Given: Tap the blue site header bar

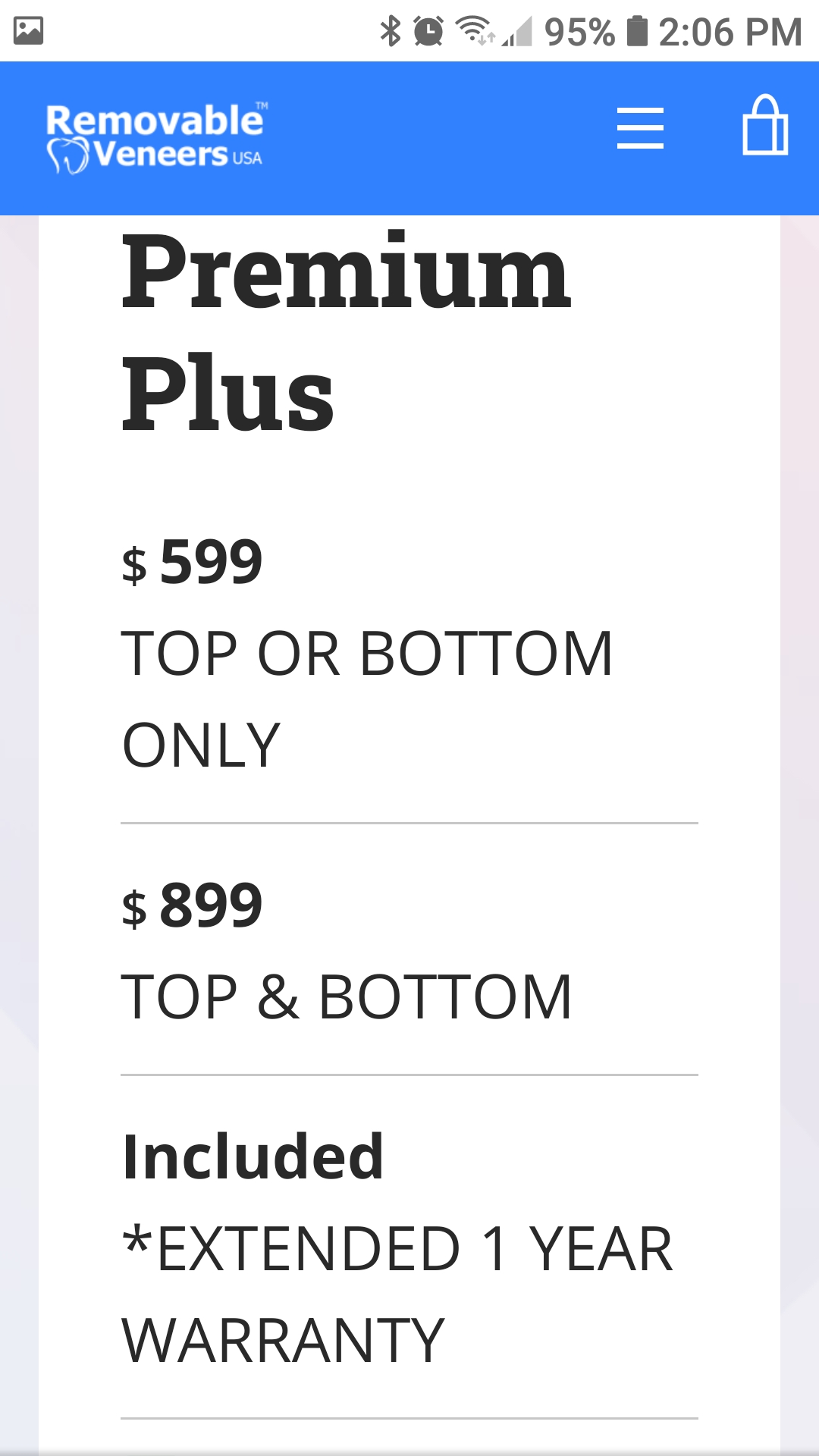Looking at the screenshot, I should pyautogui.click(x=409, y=138).
